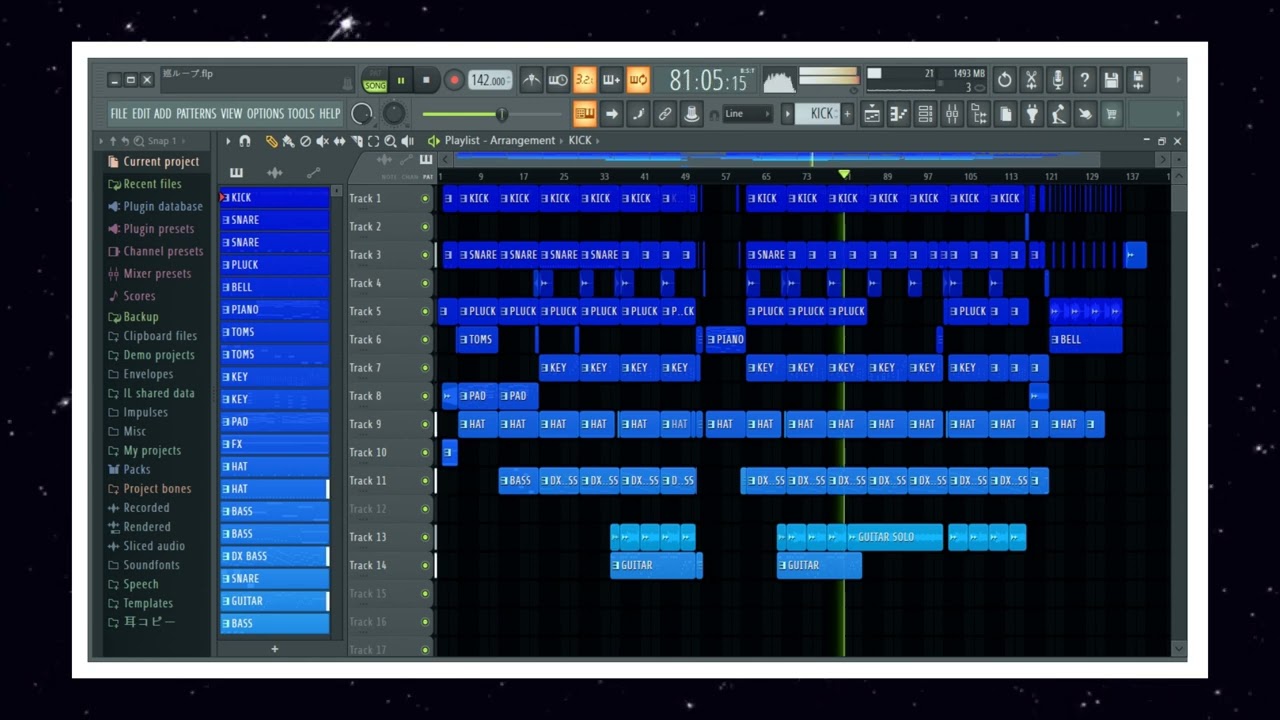
Task: Open the playlist view icon
Action: tap(872, 114)
